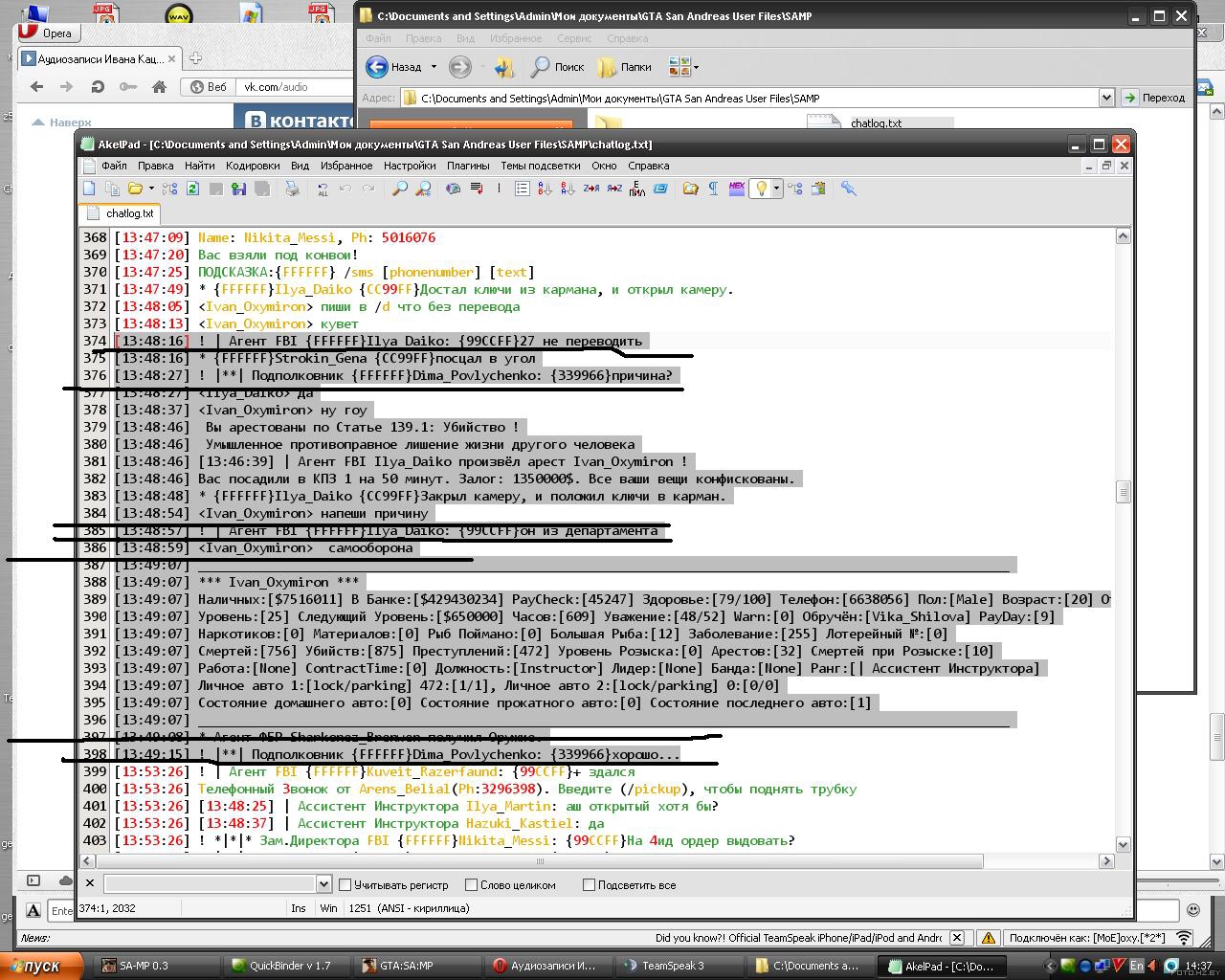The height and width of the screenshot is (980, 1225).
Task: Toggle the lightbulb syntax highlight icon
Action: tap(762, 189)
